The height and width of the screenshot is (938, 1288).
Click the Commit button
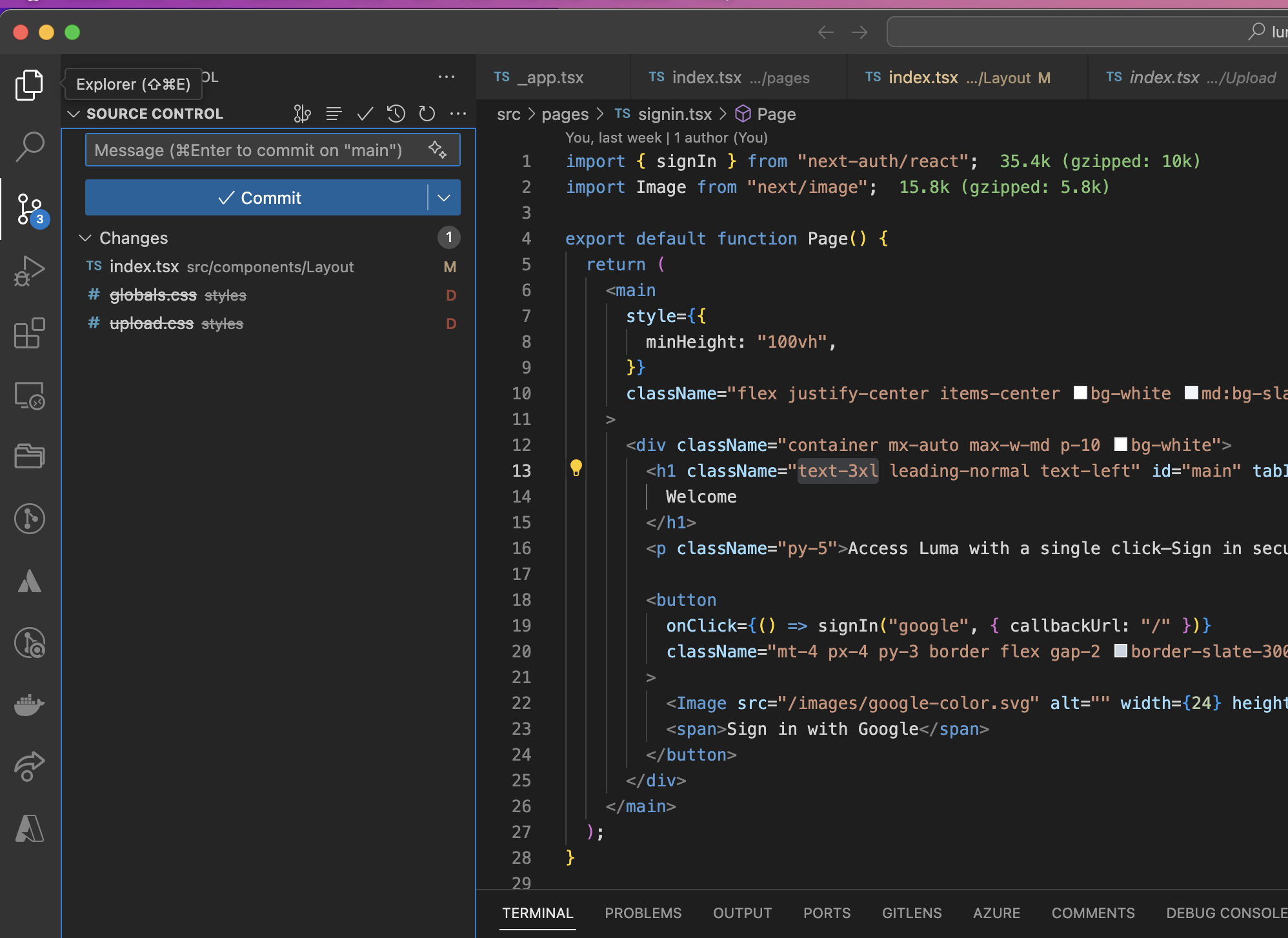pos(256,197)
